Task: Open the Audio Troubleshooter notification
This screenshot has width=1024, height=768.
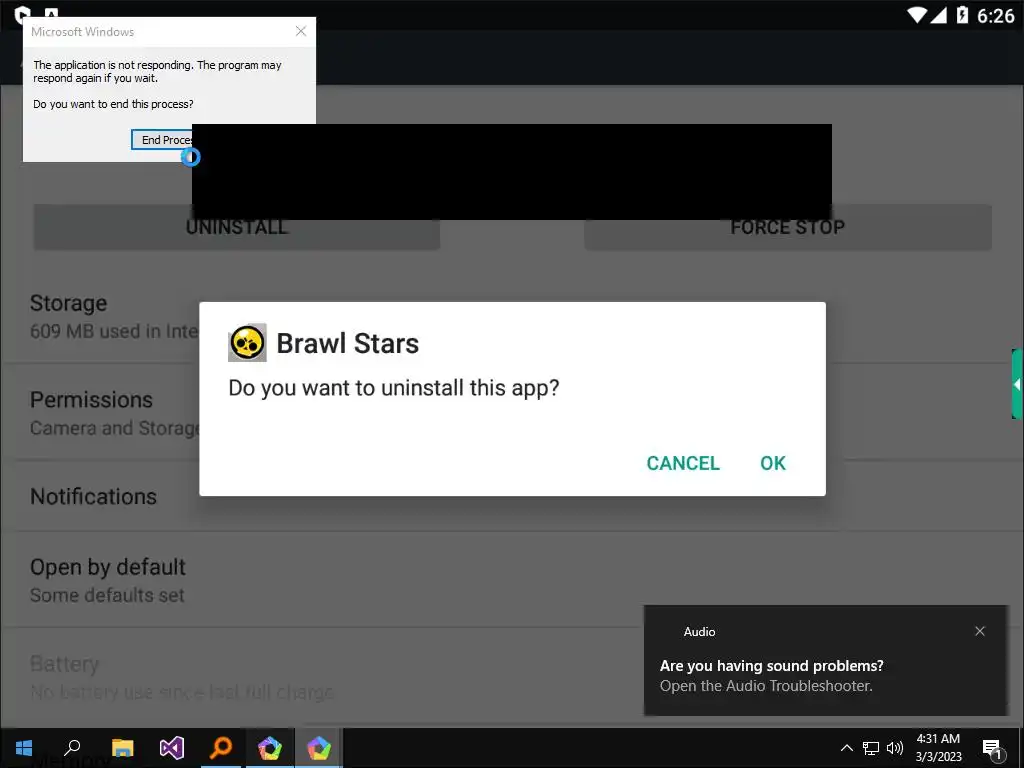Action: 824,660
